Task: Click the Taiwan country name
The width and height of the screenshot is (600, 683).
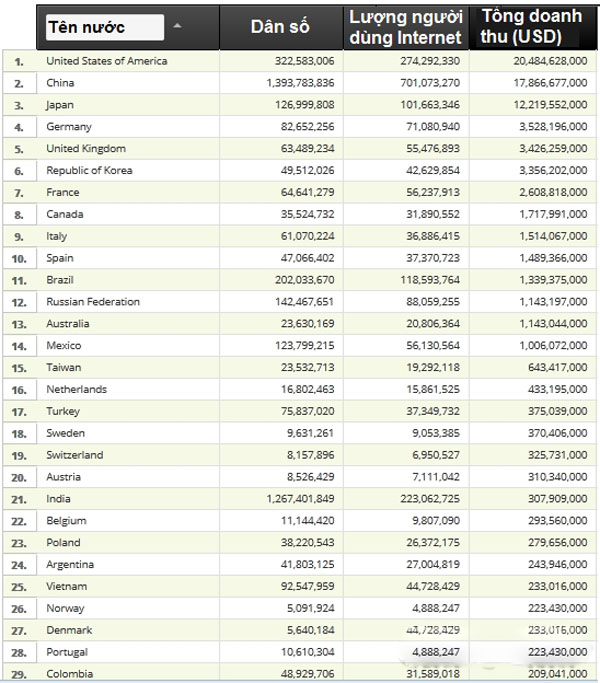Action: tap(63, 367)
